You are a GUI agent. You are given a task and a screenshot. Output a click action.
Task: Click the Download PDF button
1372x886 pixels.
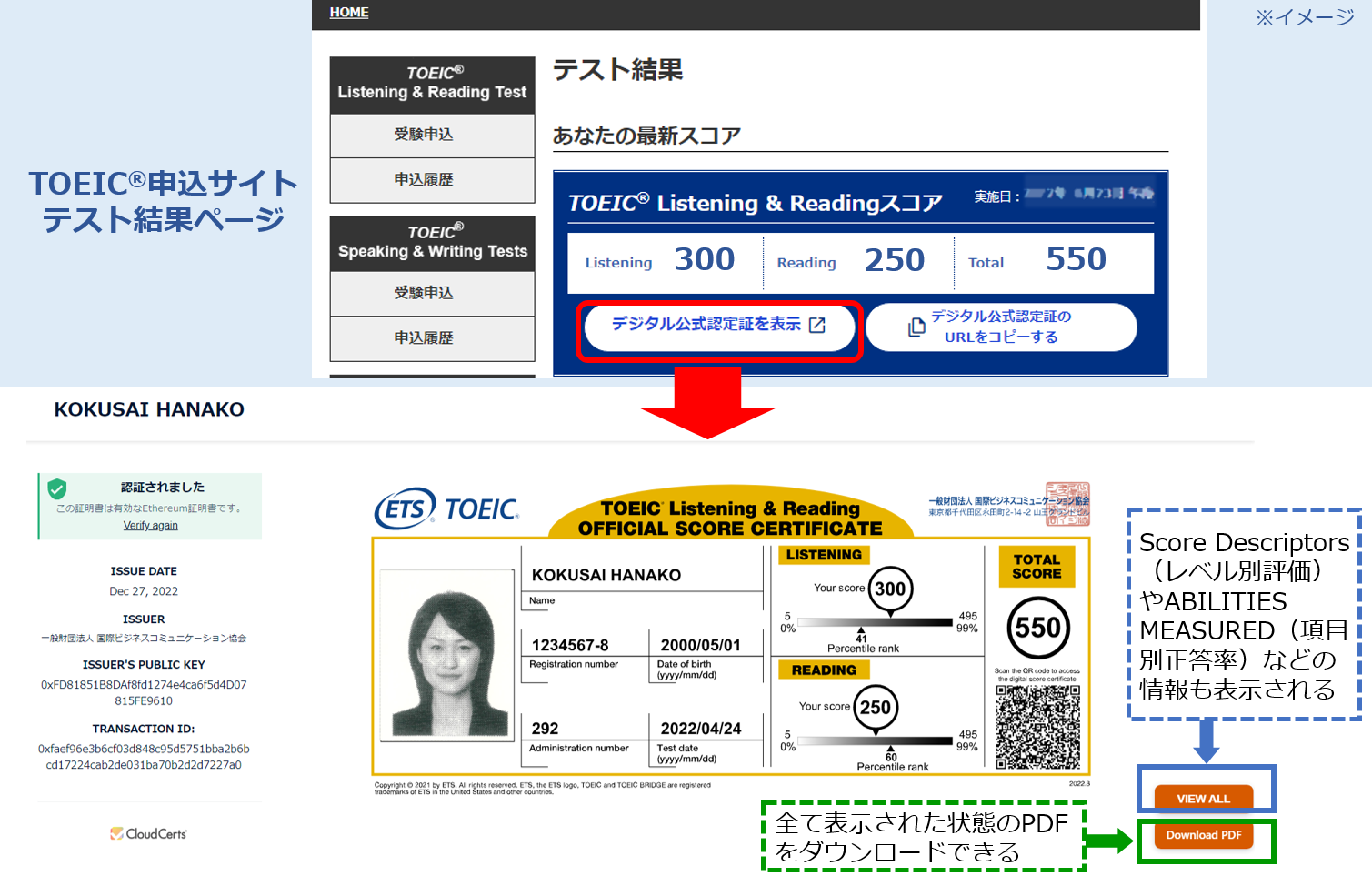[x=1204, y=835]
